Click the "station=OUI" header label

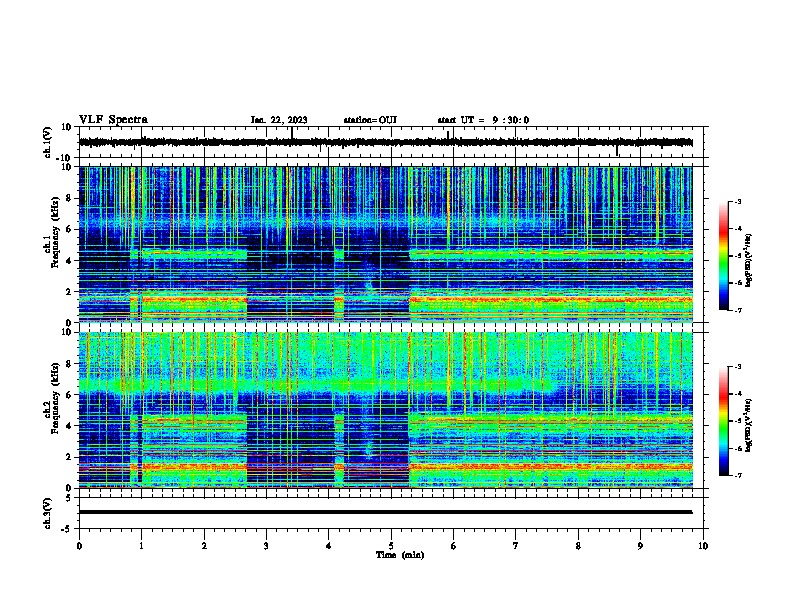pyautogui.click(x=370, y=120)
